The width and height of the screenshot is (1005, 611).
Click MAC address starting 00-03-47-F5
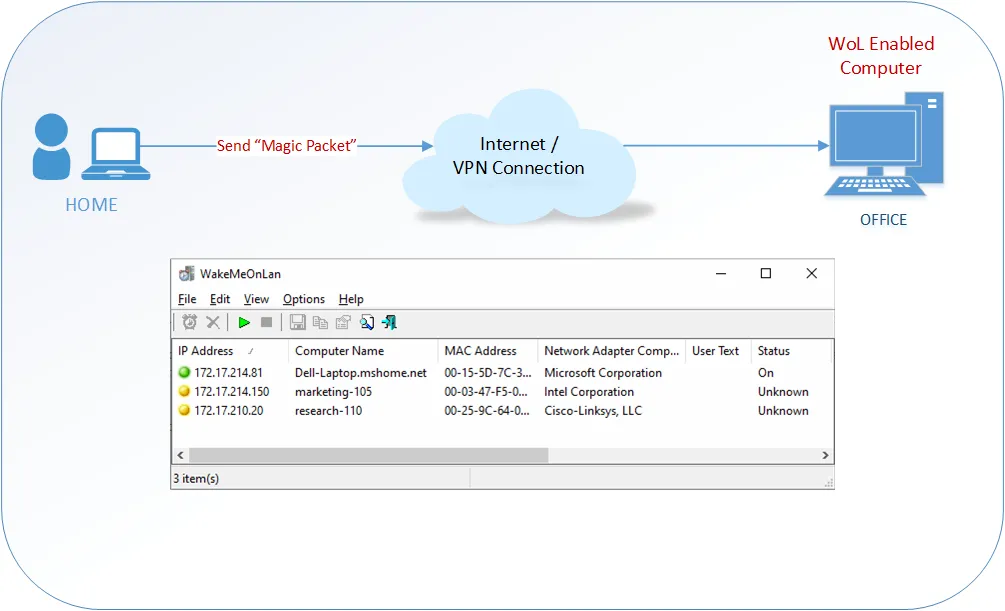pyautogui.click(x=486, y=392)
